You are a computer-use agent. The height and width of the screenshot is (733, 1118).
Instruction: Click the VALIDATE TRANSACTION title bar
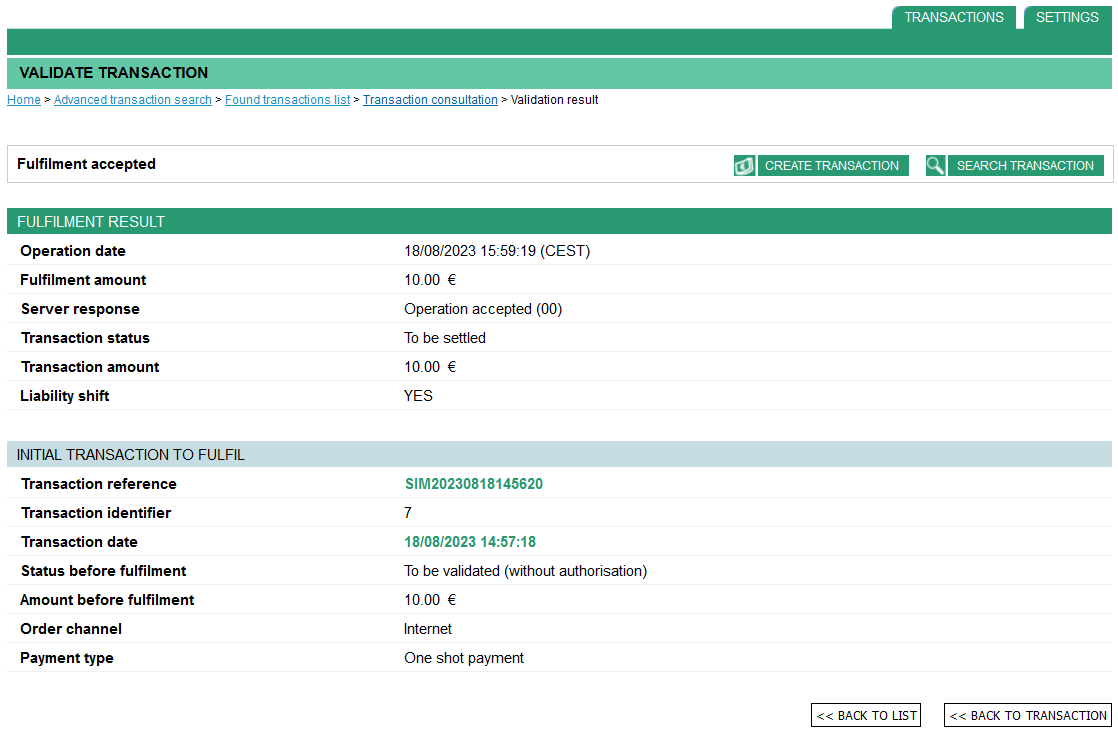[x=113, y=72]
